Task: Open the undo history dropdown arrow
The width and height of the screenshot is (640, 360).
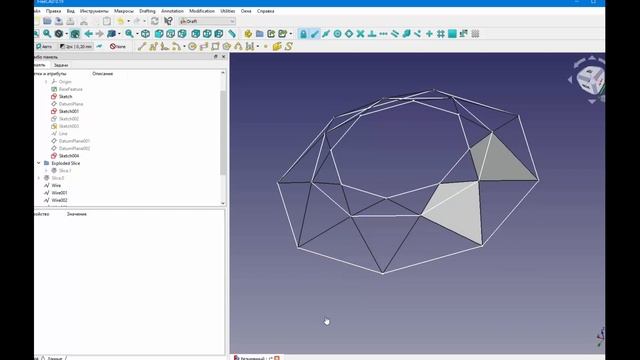Action: 128,21
